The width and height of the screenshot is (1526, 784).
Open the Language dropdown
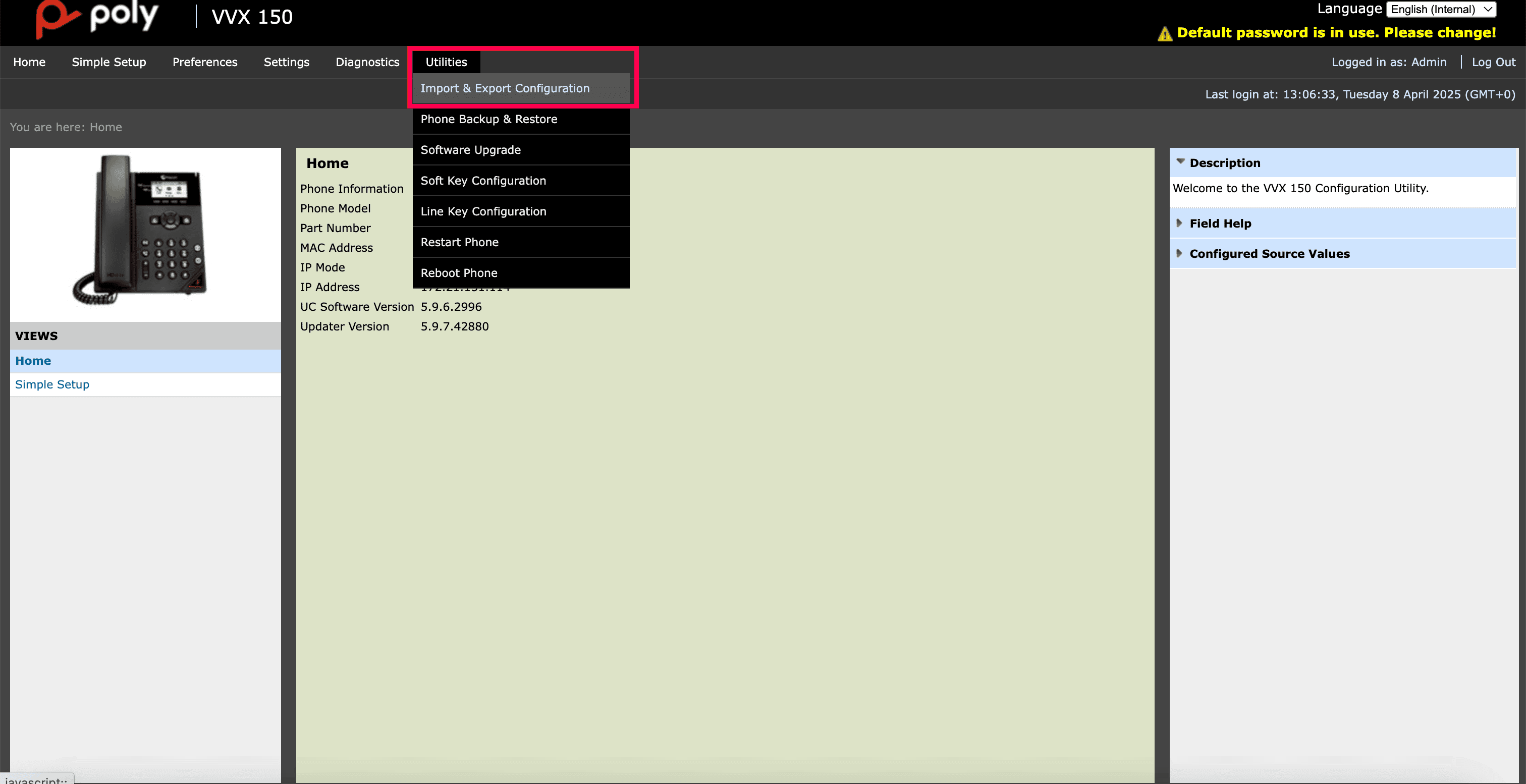pyautogui.click(x=1441, y=10)
